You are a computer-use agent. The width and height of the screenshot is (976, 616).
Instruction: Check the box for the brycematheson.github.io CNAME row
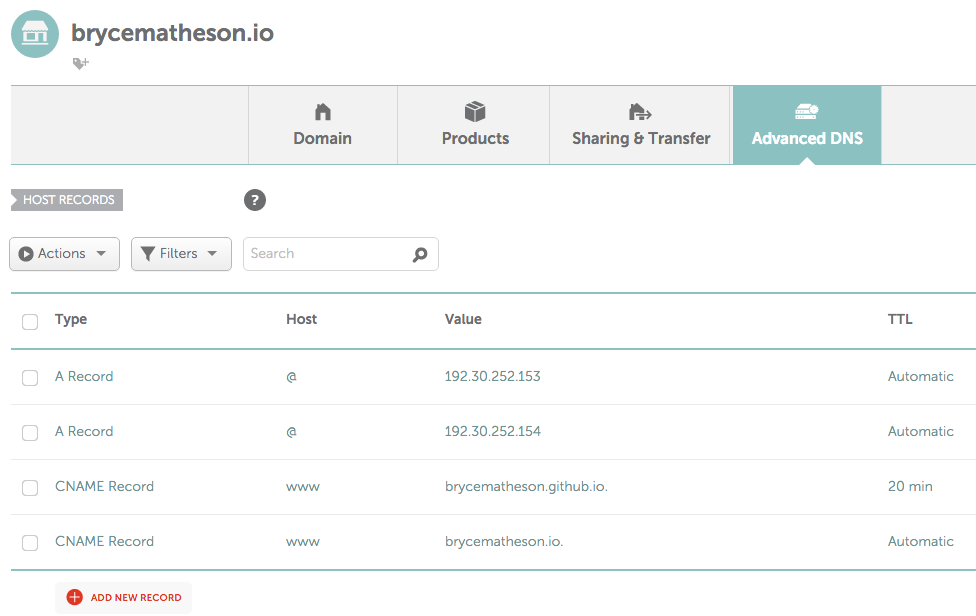(30, 487)
